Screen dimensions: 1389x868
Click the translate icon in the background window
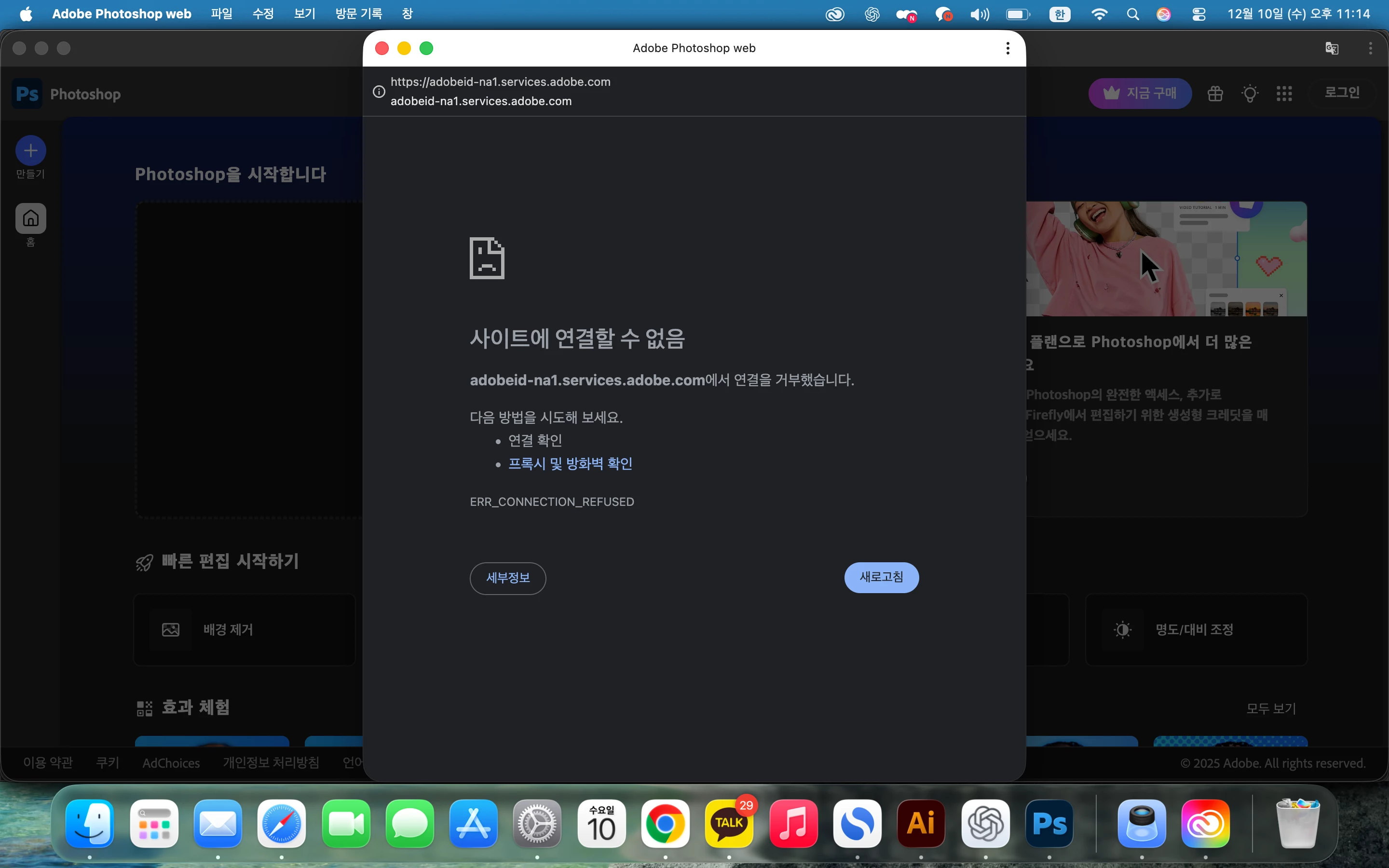click(1332, 48)
